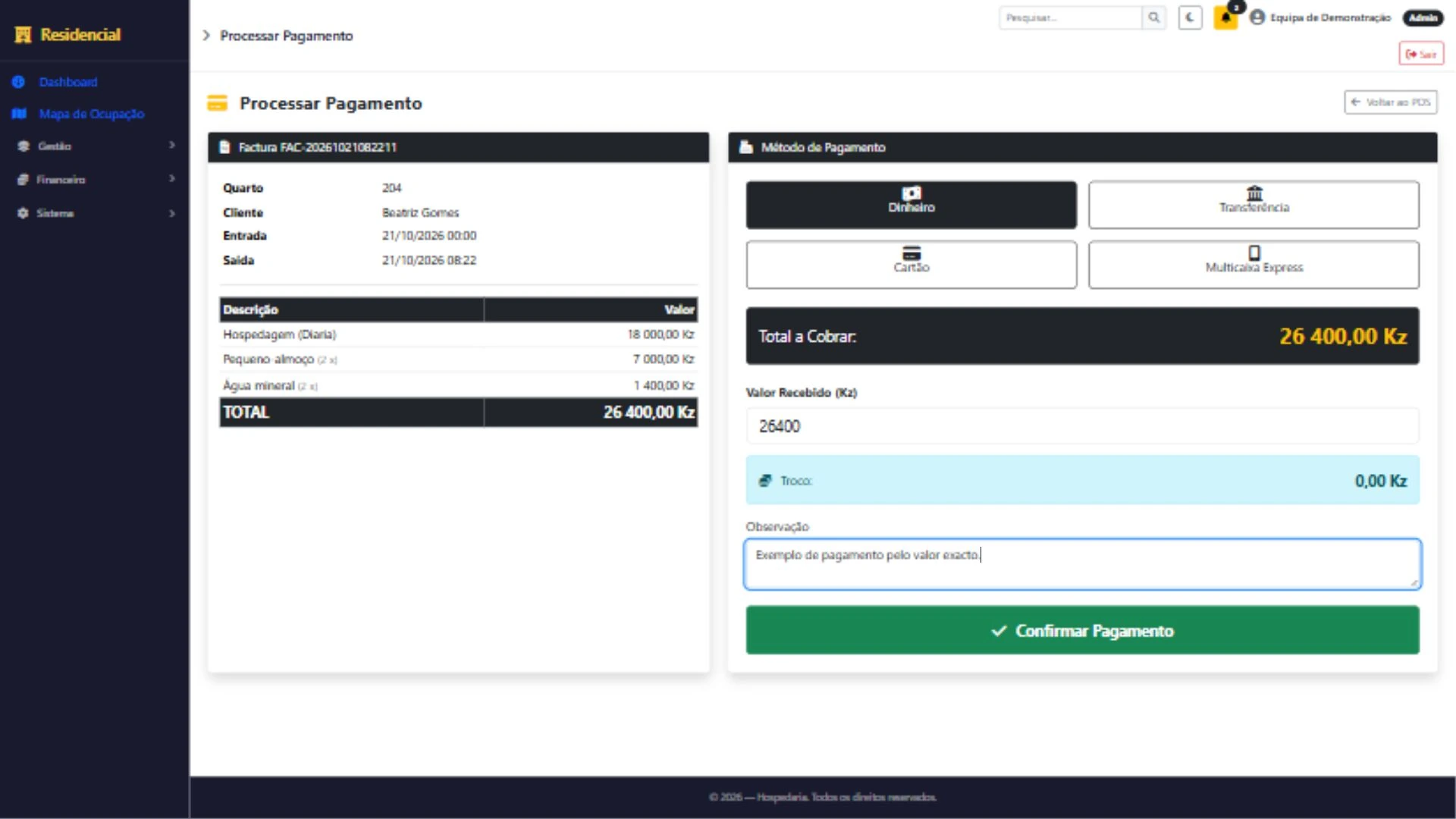Click the Total a Cobrar amount

tap(1343, 336)
